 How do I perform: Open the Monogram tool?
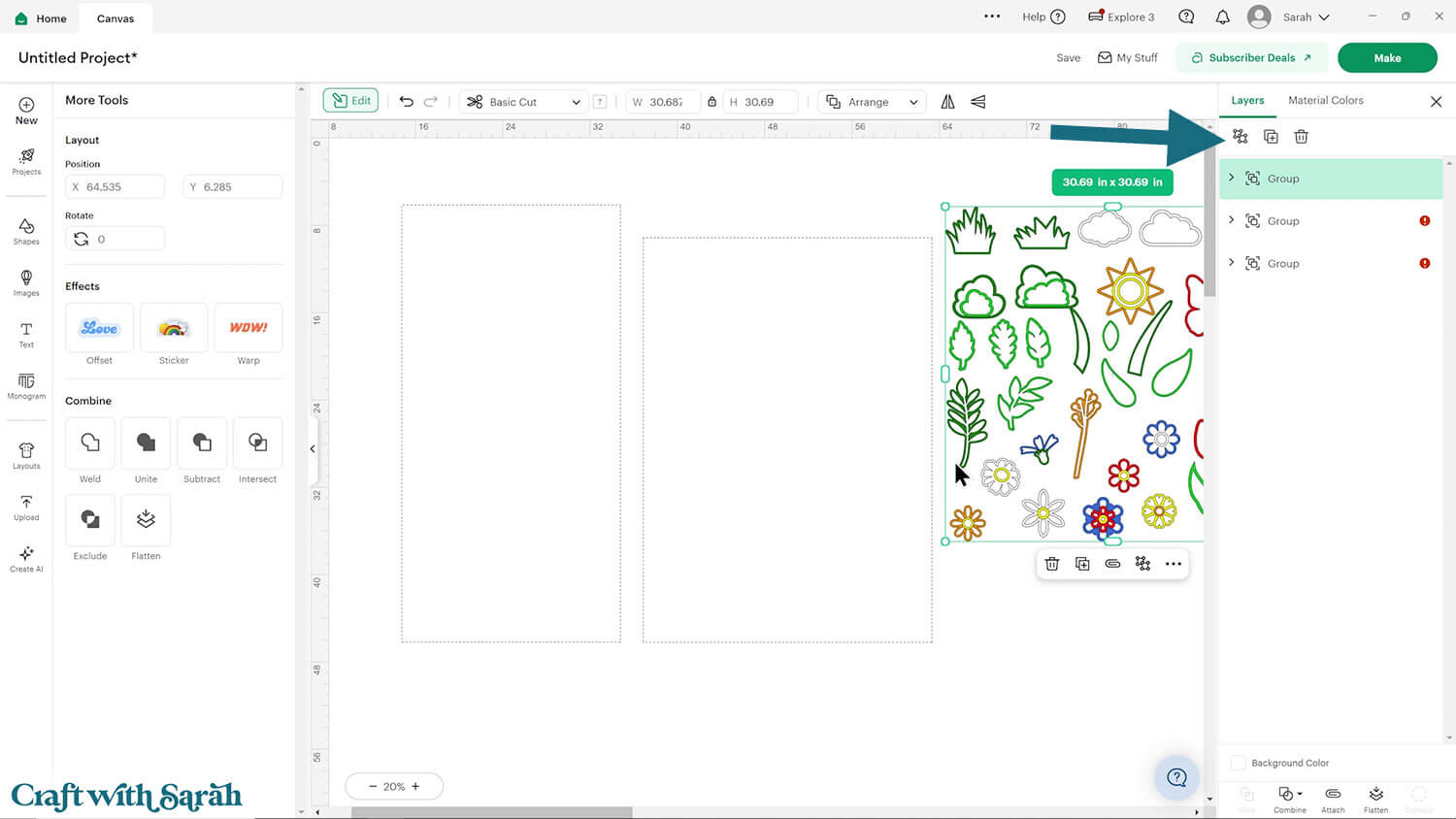pos(26,385)
